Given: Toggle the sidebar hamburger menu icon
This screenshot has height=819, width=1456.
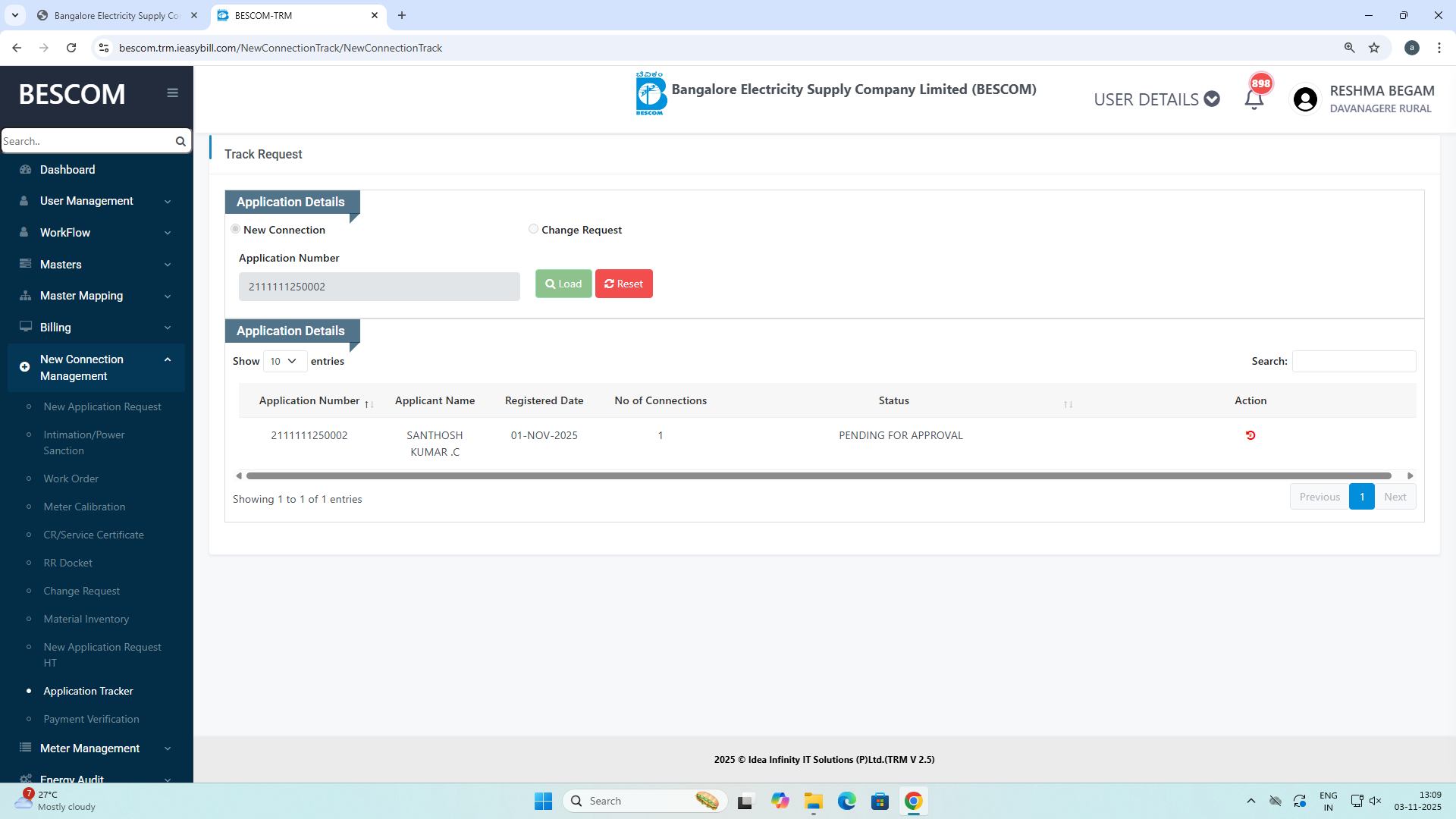Looking at the screenshot, I should click(x=172, y=93).
